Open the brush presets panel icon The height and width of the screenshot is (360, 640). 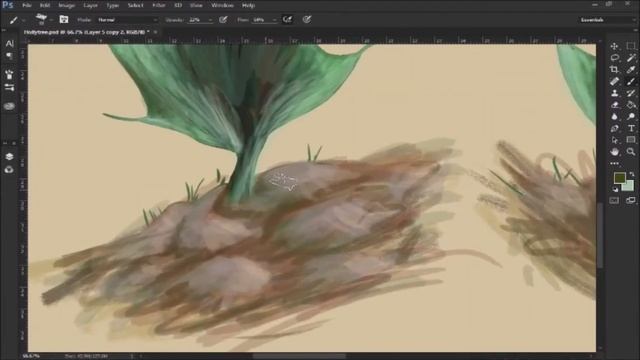(9, 75)
